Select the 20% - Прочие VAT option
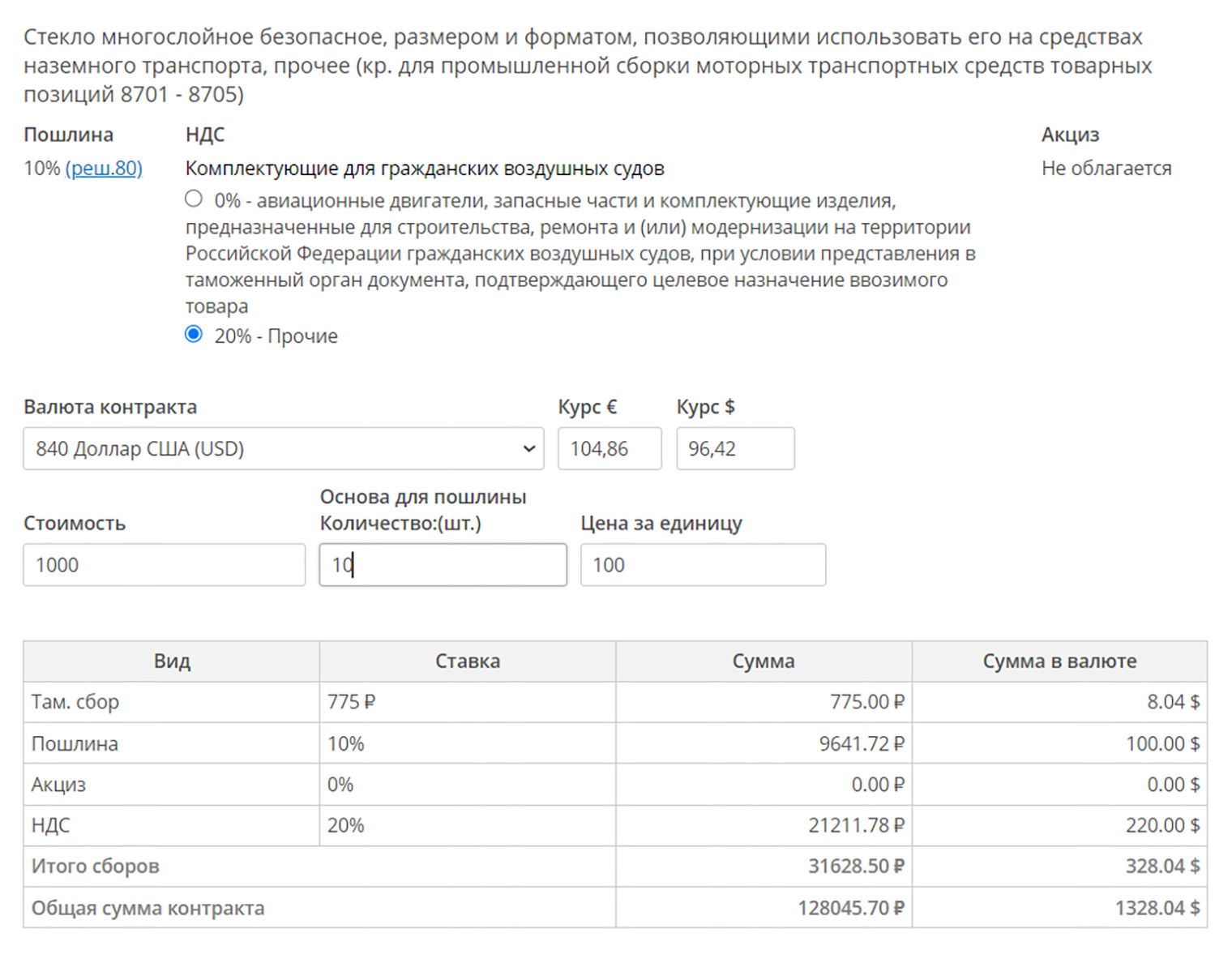The width and height of the screenshot is (1232, 963). [193, 334]
